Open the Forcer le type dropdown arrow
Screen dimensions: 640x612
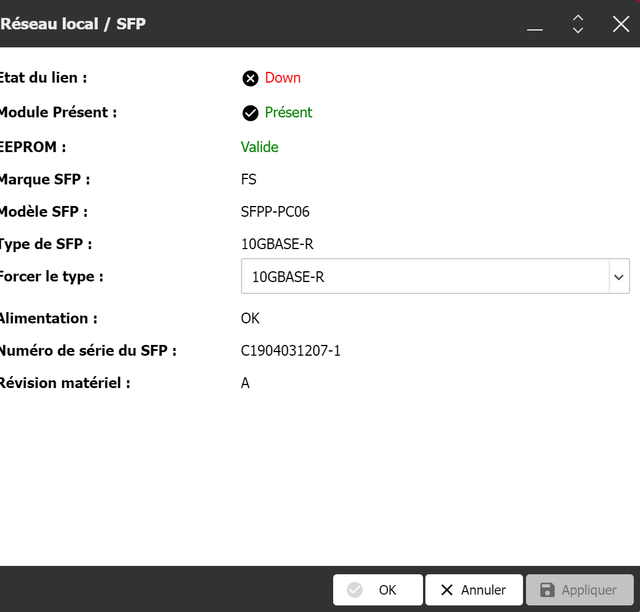[619, 277]
